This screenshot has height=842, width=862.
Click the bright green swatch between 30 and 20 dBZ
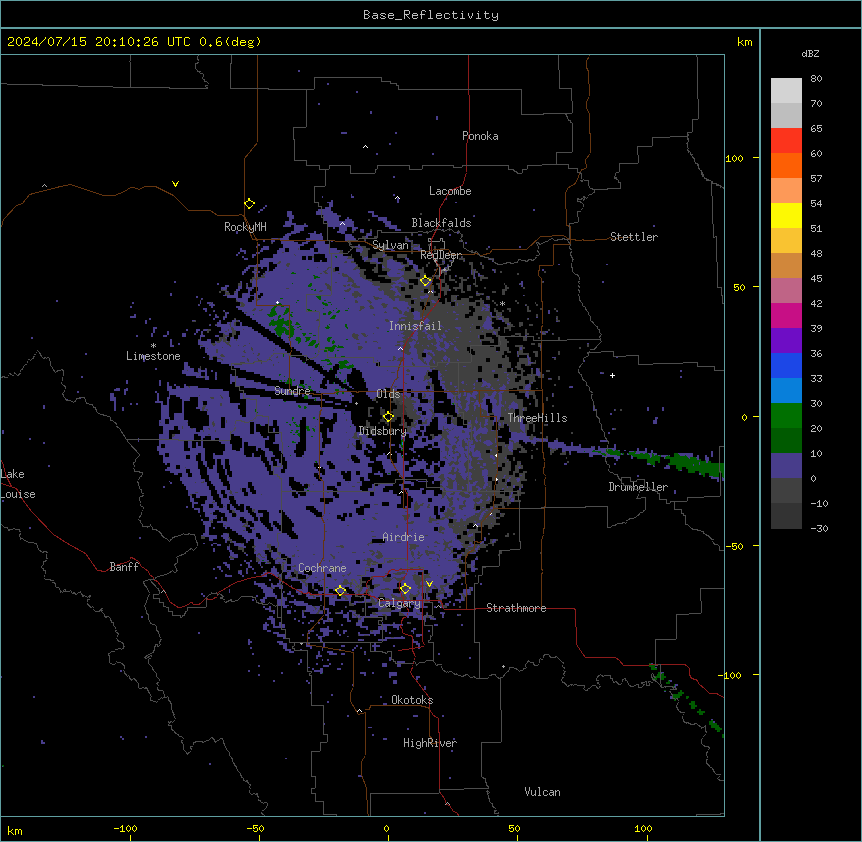click(x=786, y=416)
